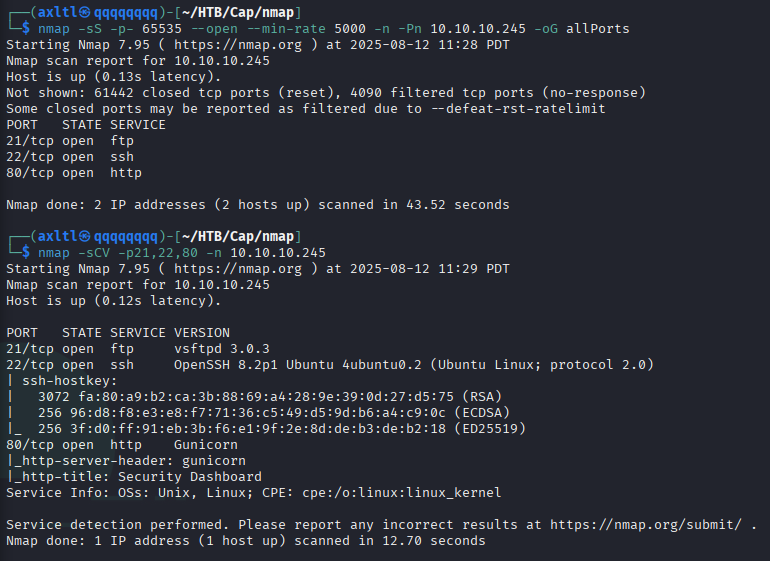
Task: Click the ECDSA hostkey fingerprint line
Action: (x=274, y=413)
